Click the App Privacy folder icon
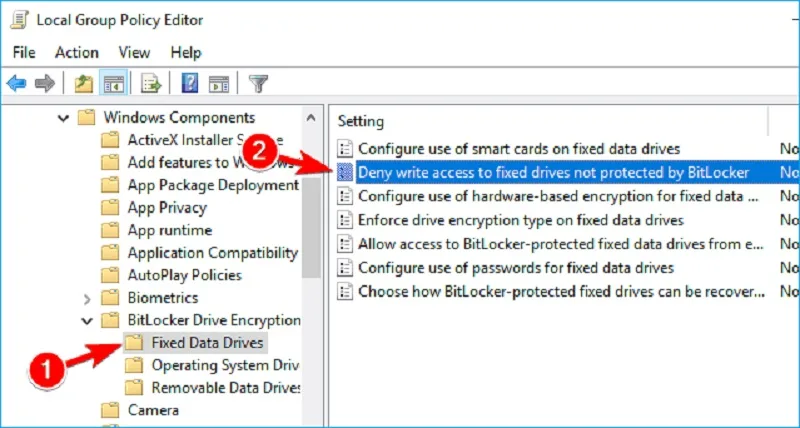Image resolution: width=800 pixels, height=428 pixels. tap(110, 208)
